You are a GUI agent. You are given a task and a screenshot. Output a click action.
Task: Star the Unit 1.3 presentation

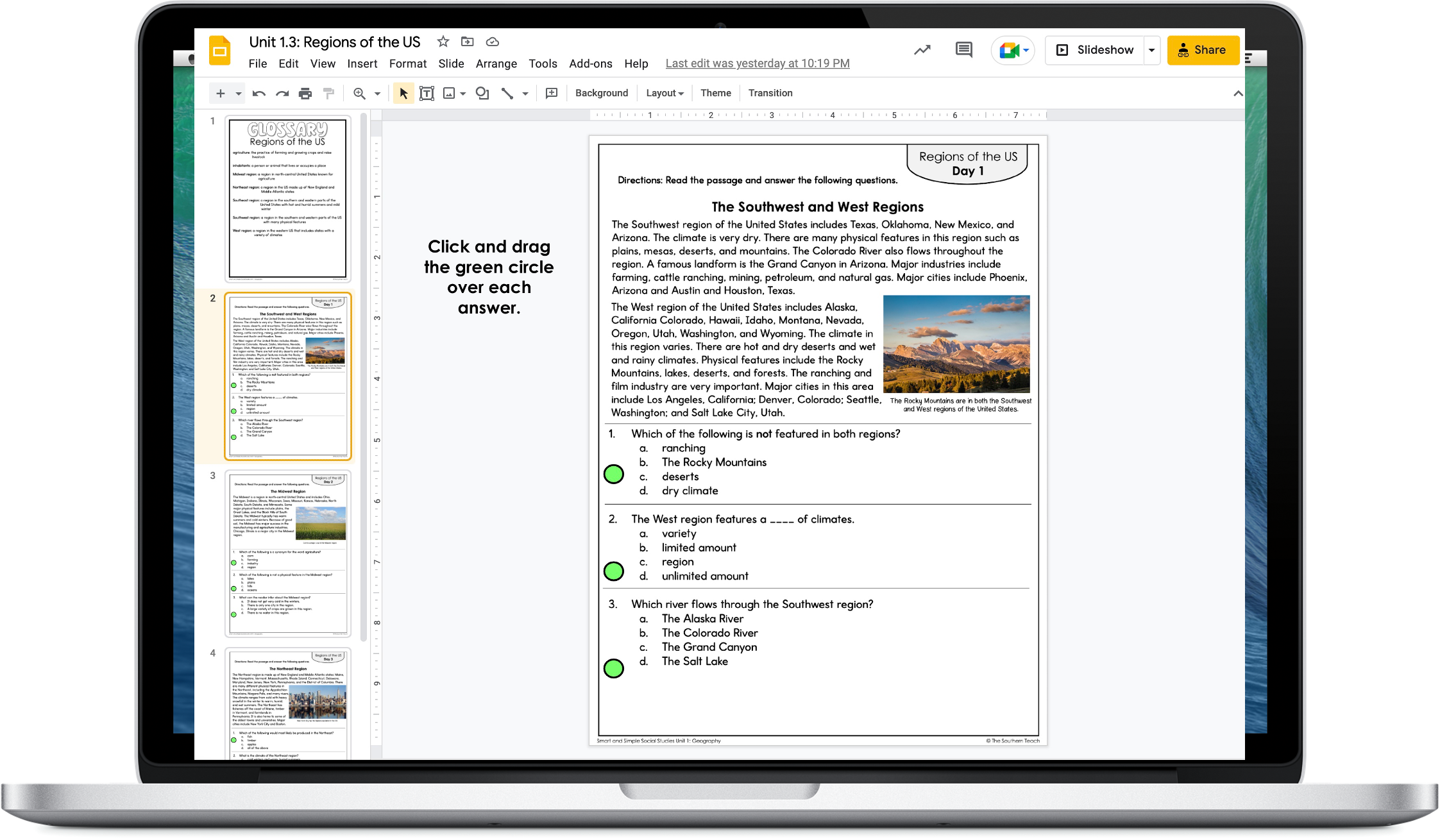point(443,42)
